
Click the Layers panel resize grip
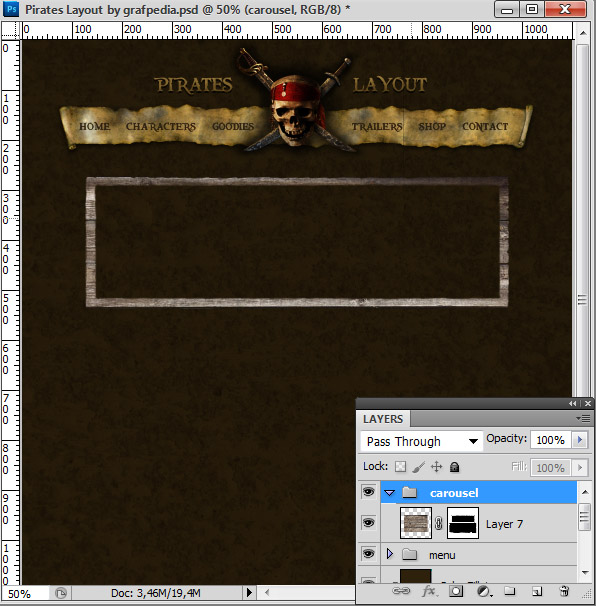(587, 594)
